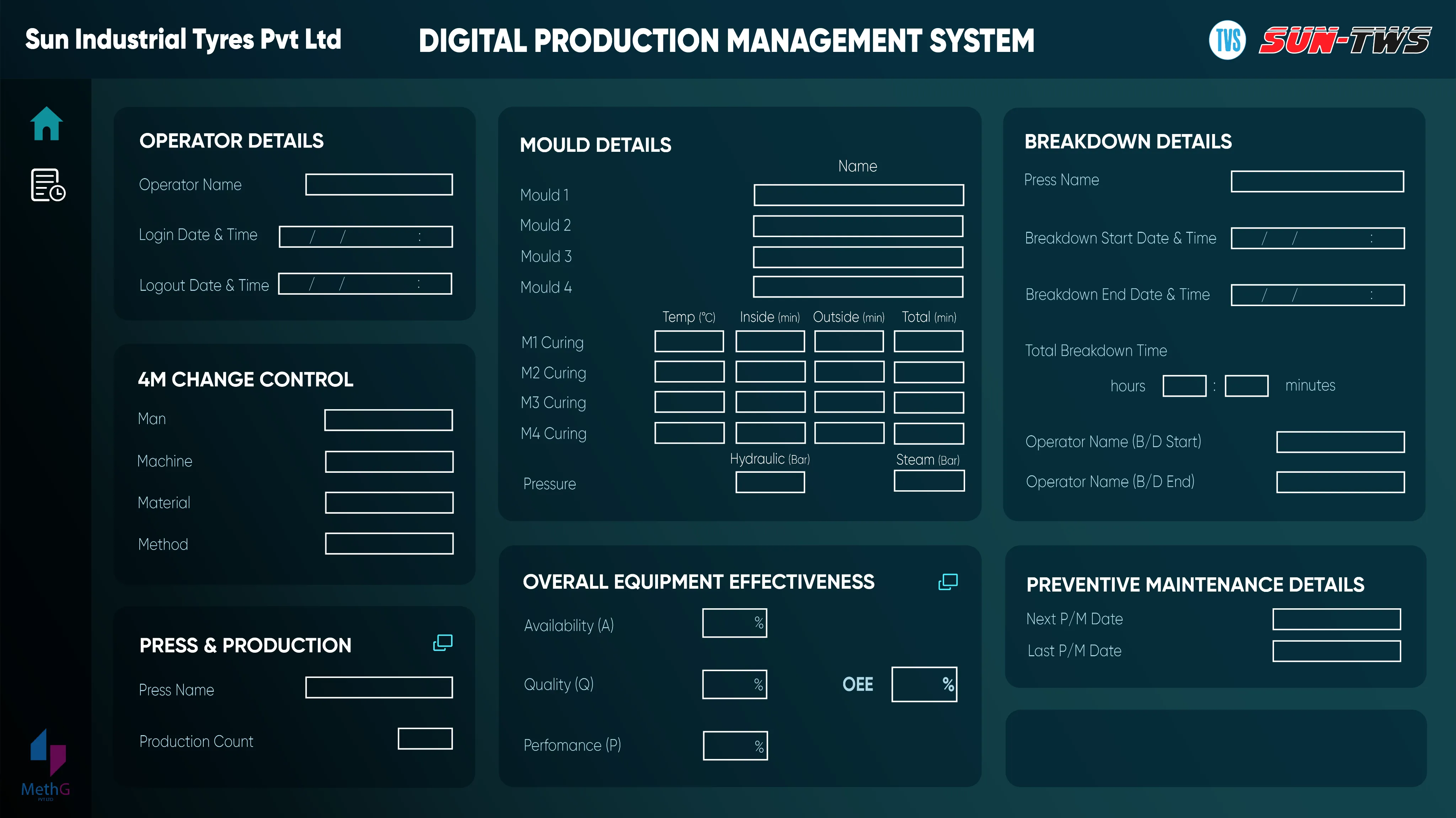Select M2 Curing Temp box

point(690,372)
